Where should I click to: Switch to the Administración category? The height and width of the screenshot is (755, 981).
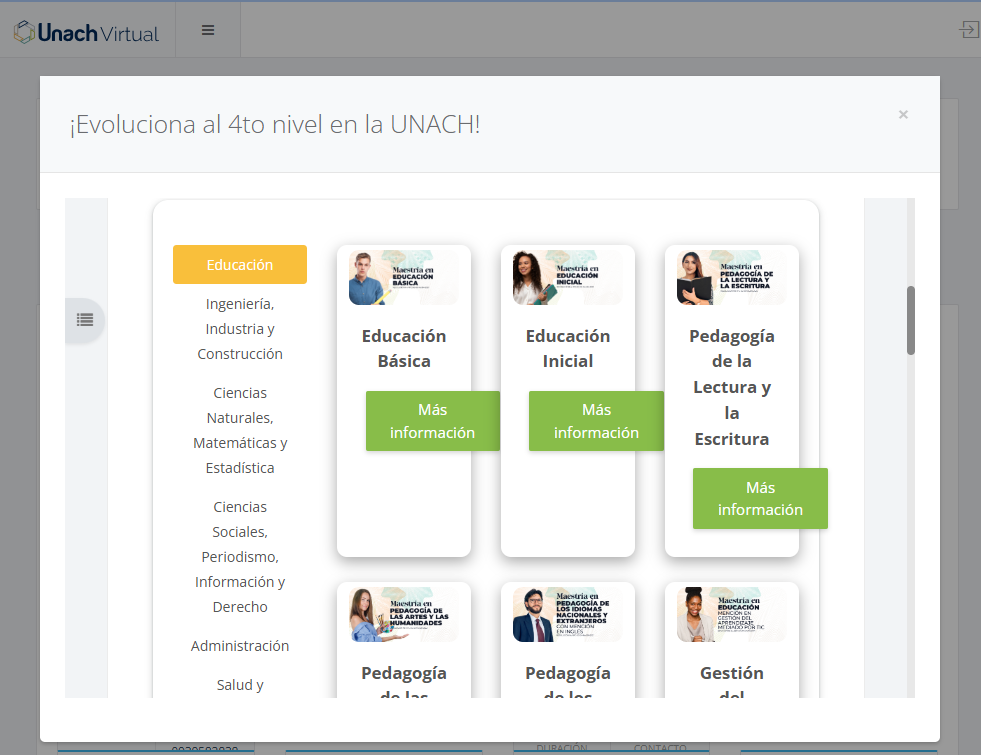(240, 646)
